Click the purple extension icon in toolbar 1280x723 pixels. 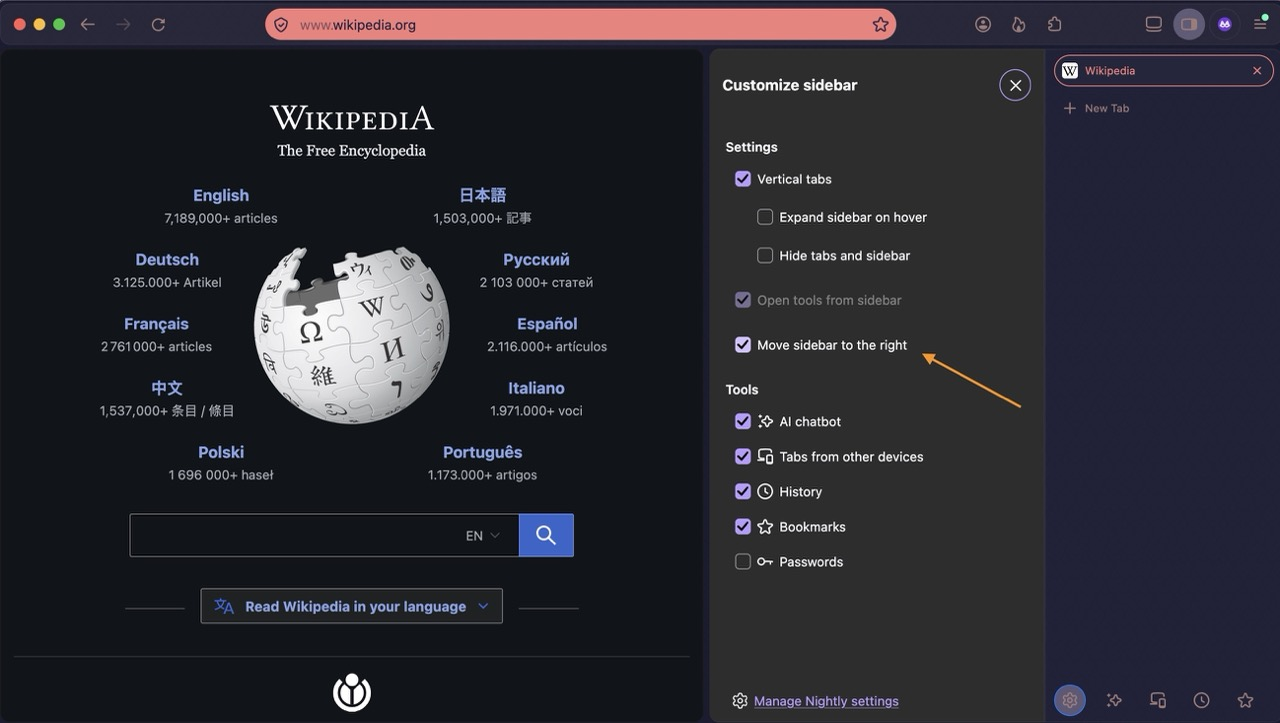(1225, 25)
